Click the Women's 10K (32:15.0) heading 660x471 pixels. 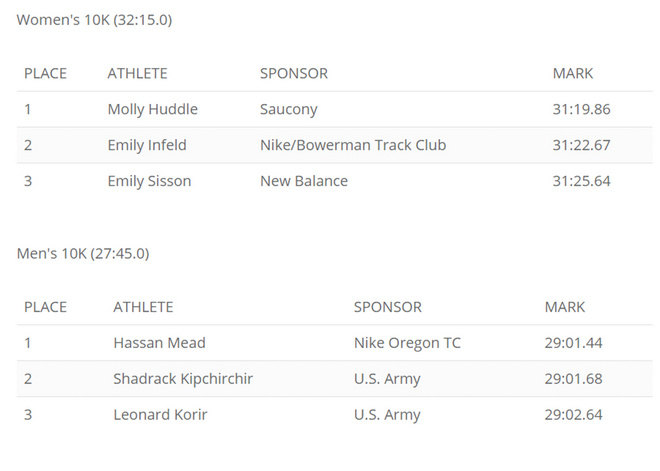pos(94,20)
